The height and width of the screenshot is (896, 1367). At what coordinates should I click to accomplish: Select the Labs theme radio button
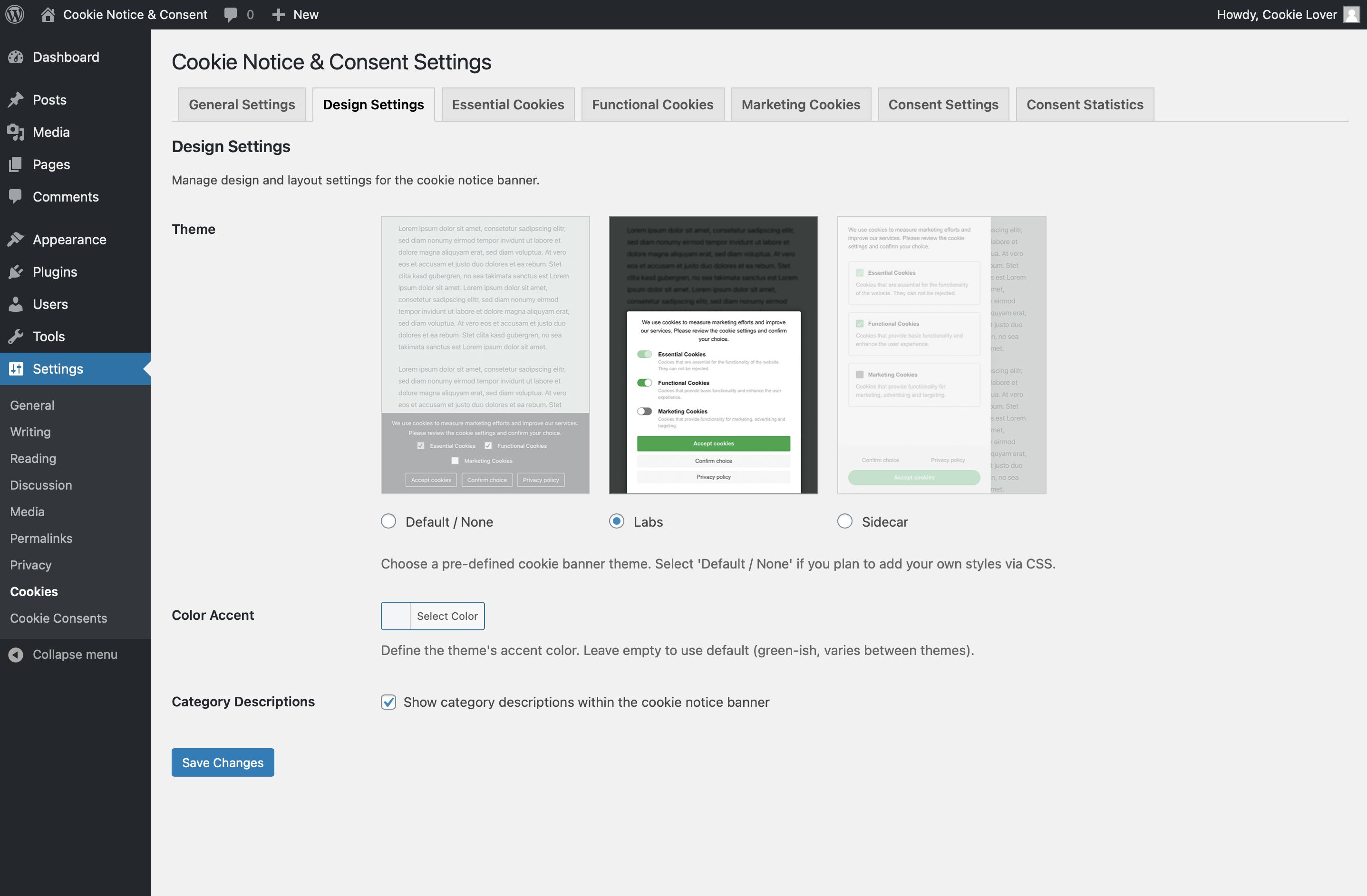[x=616, y=521]
